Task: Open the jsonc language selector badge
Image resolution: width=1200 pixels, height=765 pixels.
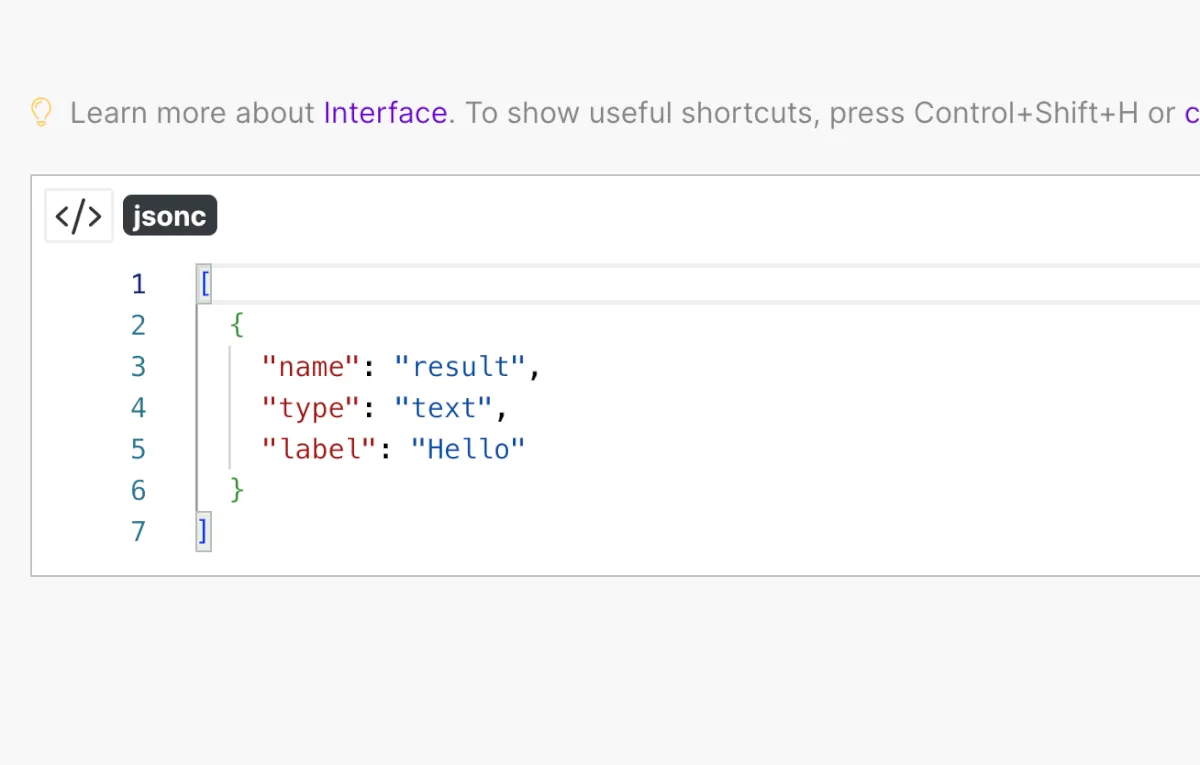Action: [x=169, y=216]
